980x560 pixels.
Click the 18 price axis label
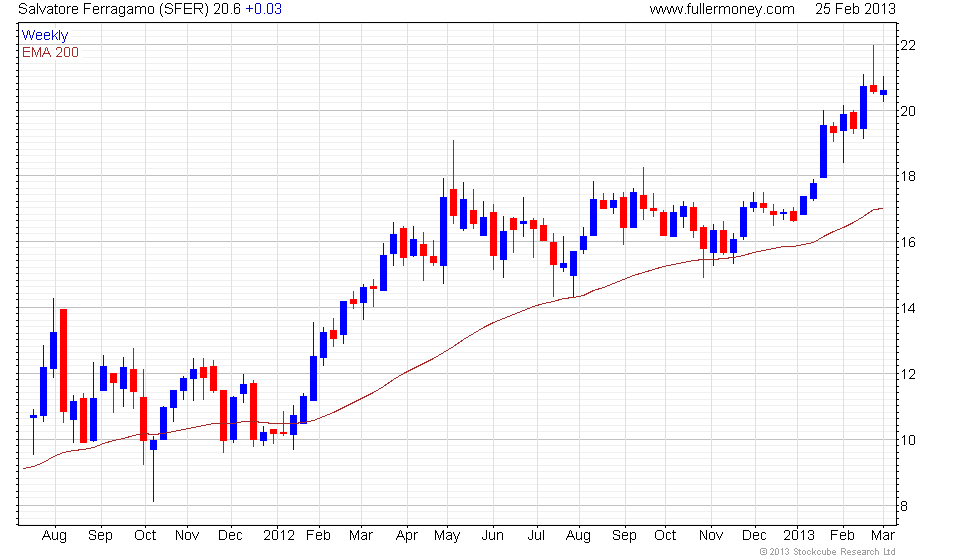click(908, 176)
